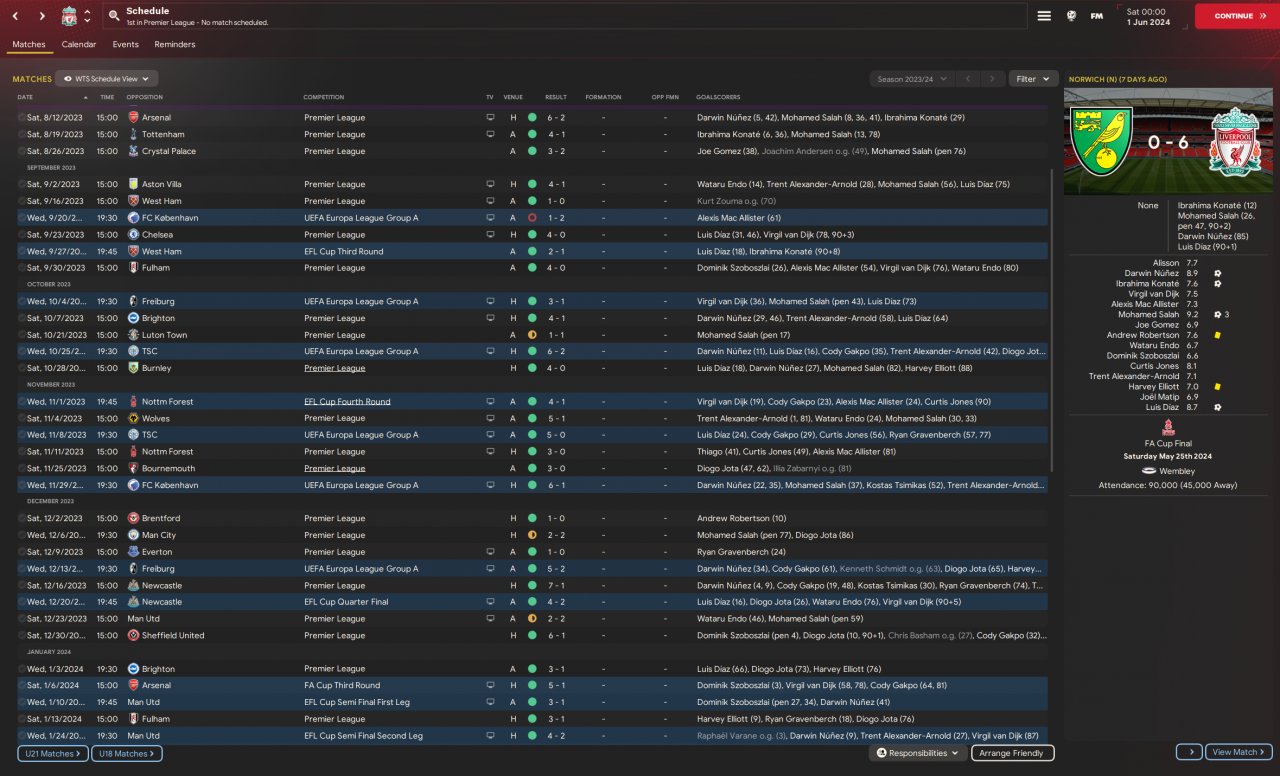Click the Schedule search bar field

pyautogui.click(x=564, y=16)
